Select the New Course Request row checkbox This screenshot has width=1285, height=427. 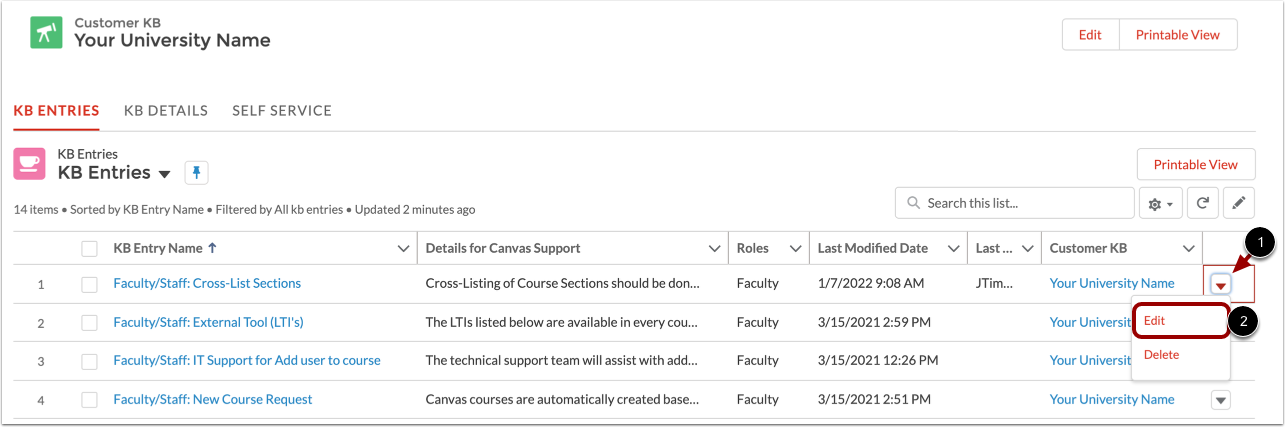click(90, 400)
